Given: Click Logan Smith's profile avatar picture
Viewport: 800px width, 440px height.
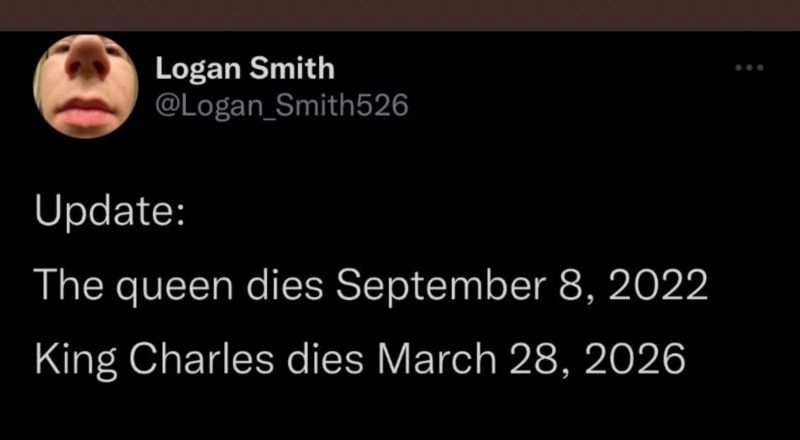Looking at the screenshot, I should coord(86,88).
